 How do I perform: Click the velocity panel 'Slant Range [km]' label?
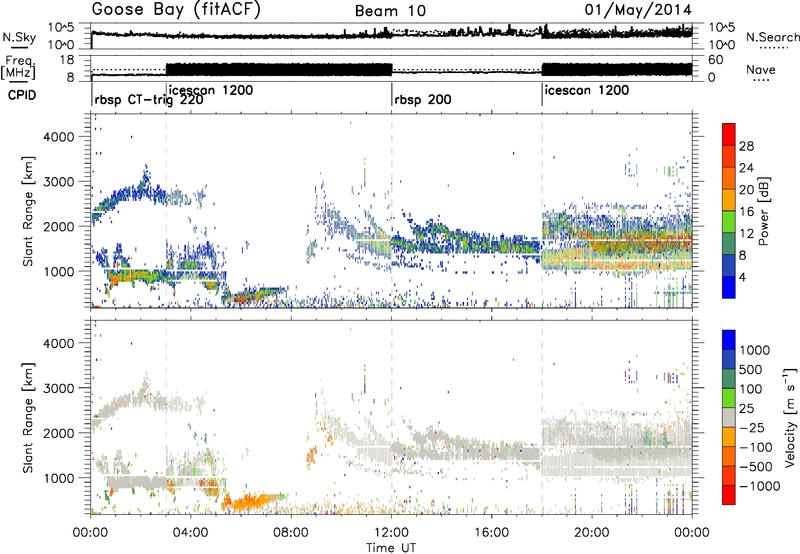29,418
